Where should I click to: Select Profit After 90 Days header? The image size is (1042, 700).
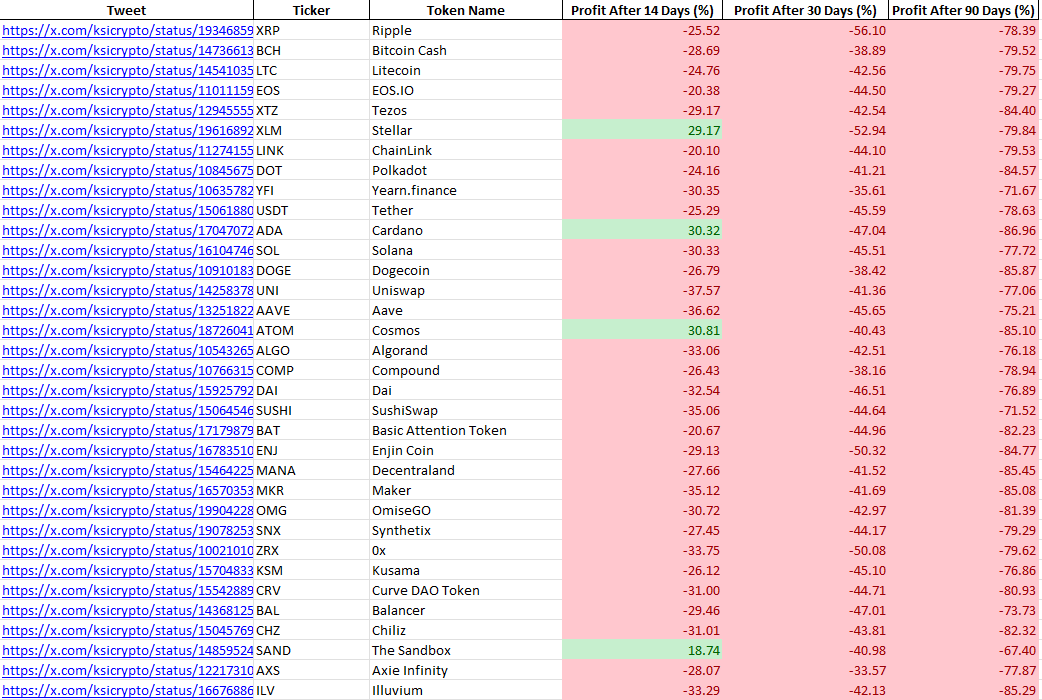[x=964, y=10]
